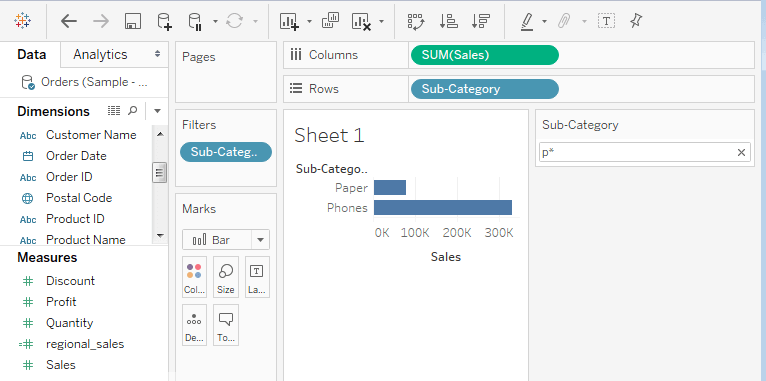Click the Sub-Catego.. header in the view
766x381 pixels.
[332, 169]
